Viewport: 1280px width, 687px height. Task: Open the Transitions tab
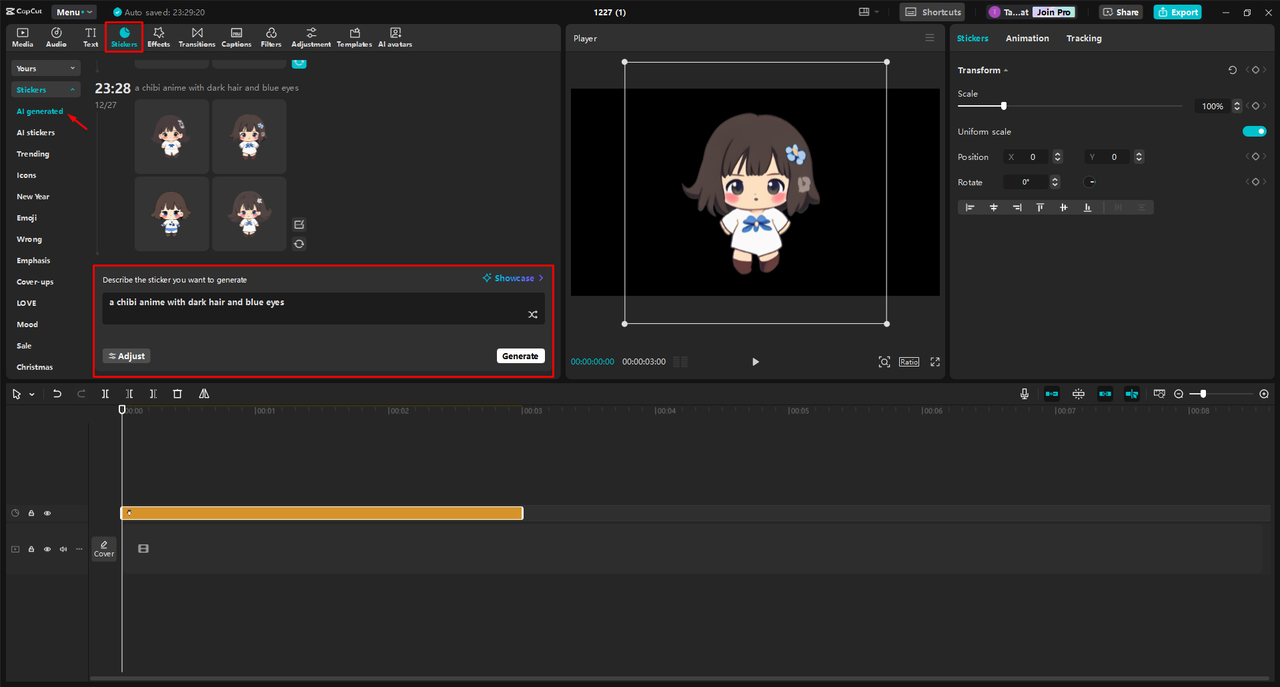tap(196, 37)
